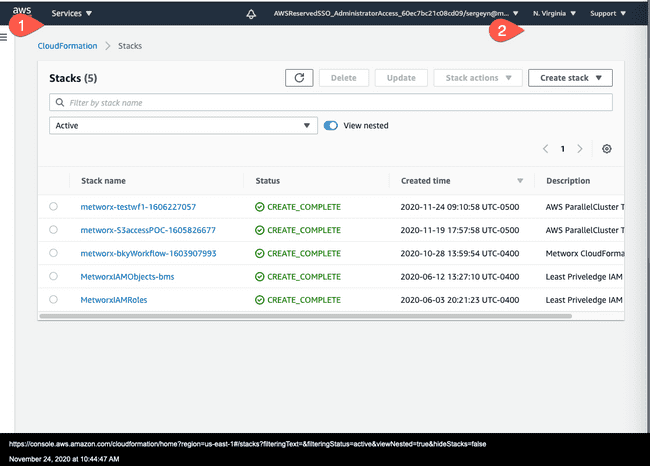This screenshot has height=466, width=650.
Task: Expand the Active status filter dropdown
Action: pyautogui.click(x=183, y=126)
